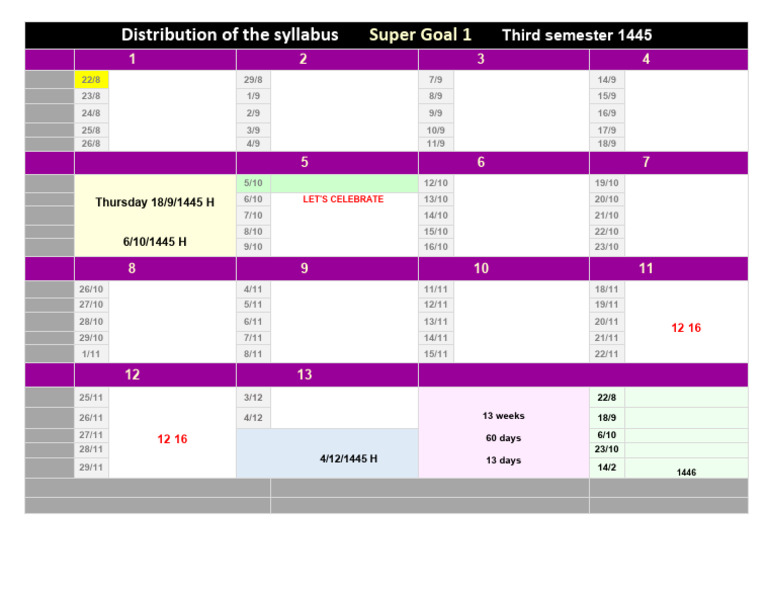Screen dimensions: 768x594
Task: Click the red 12 16 text in week 11
Action: coord(686,328)
